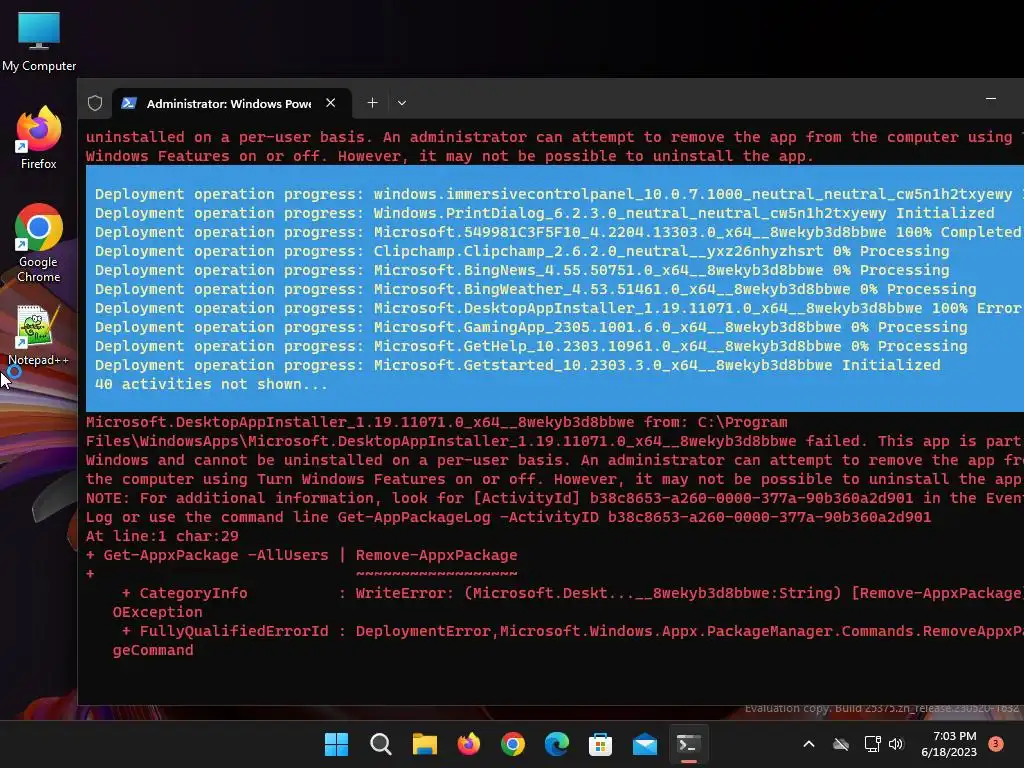The image size is (1024, 768).
Task: Open notification badge showing 3
Action: click(x=996, y=744)
